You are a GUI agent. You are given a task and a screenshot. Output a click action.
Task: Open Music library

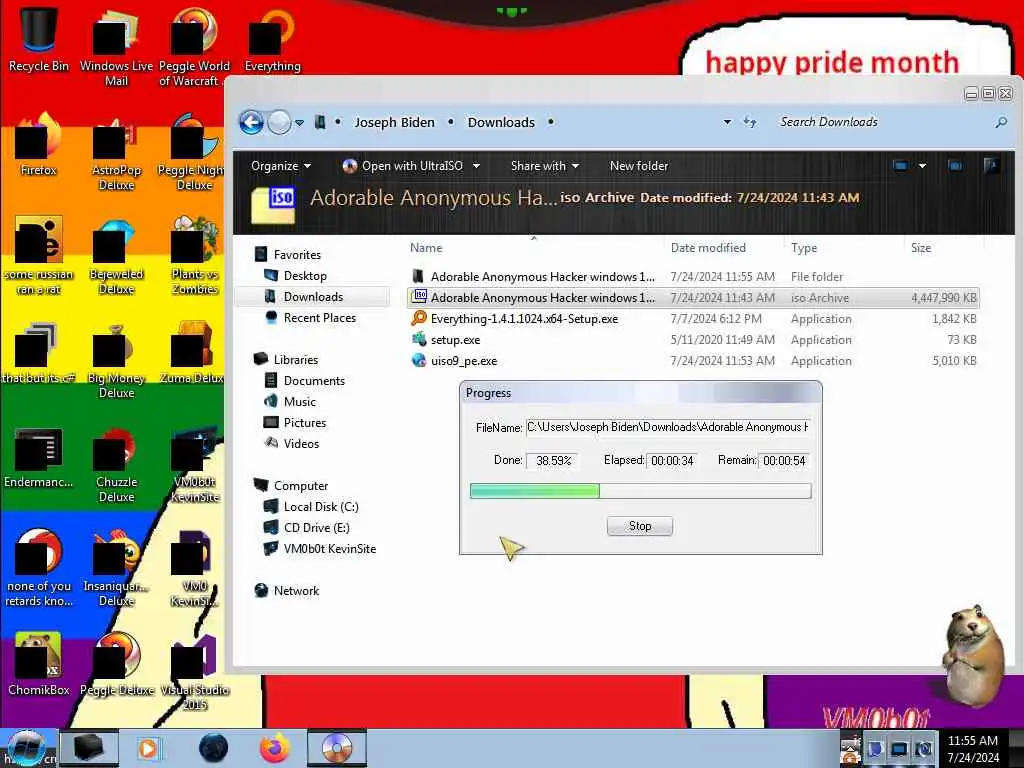pos(299,402)
